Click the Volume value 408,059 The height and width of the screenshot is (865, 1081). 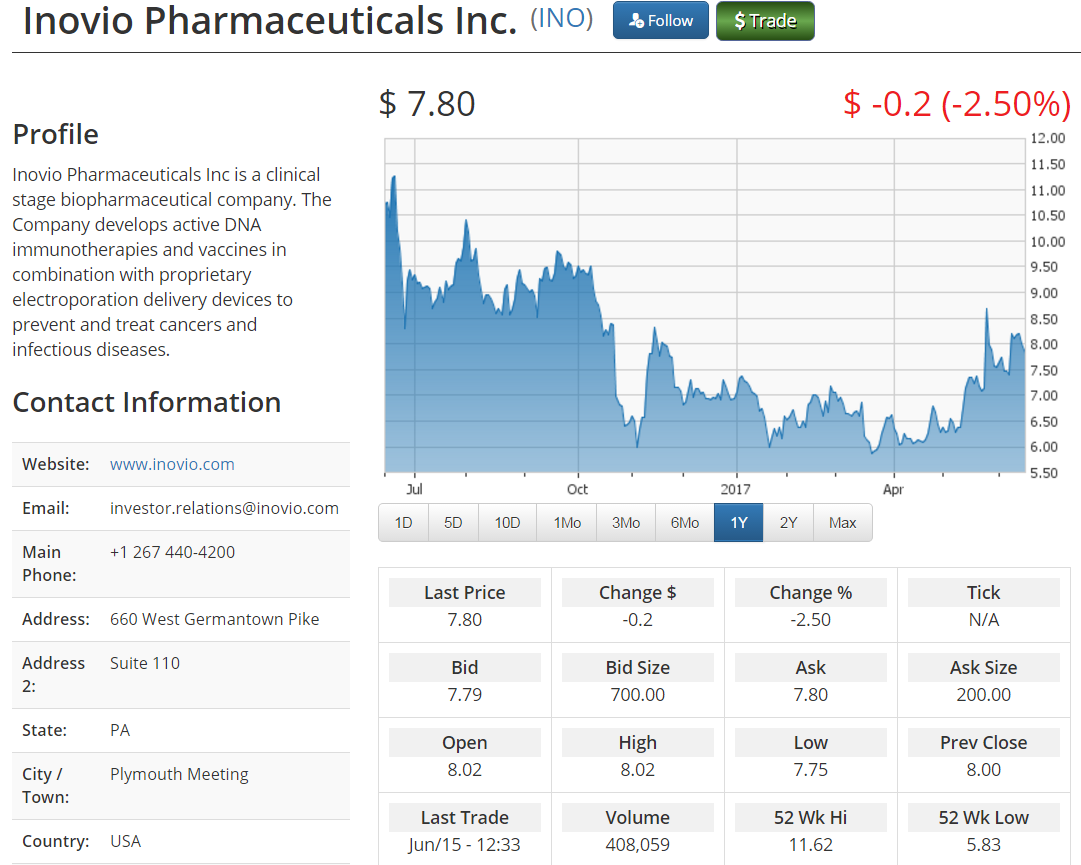(638, 845)
